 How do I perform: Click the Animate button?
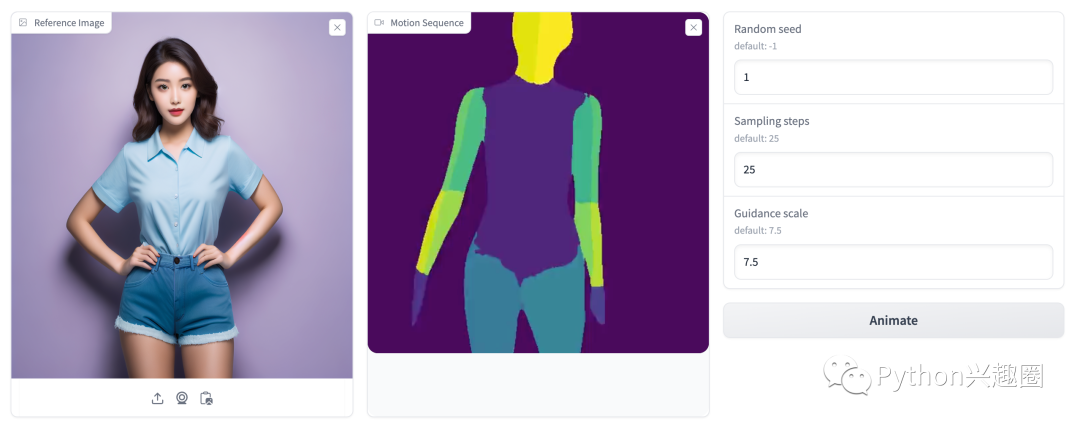click(893, 320)
